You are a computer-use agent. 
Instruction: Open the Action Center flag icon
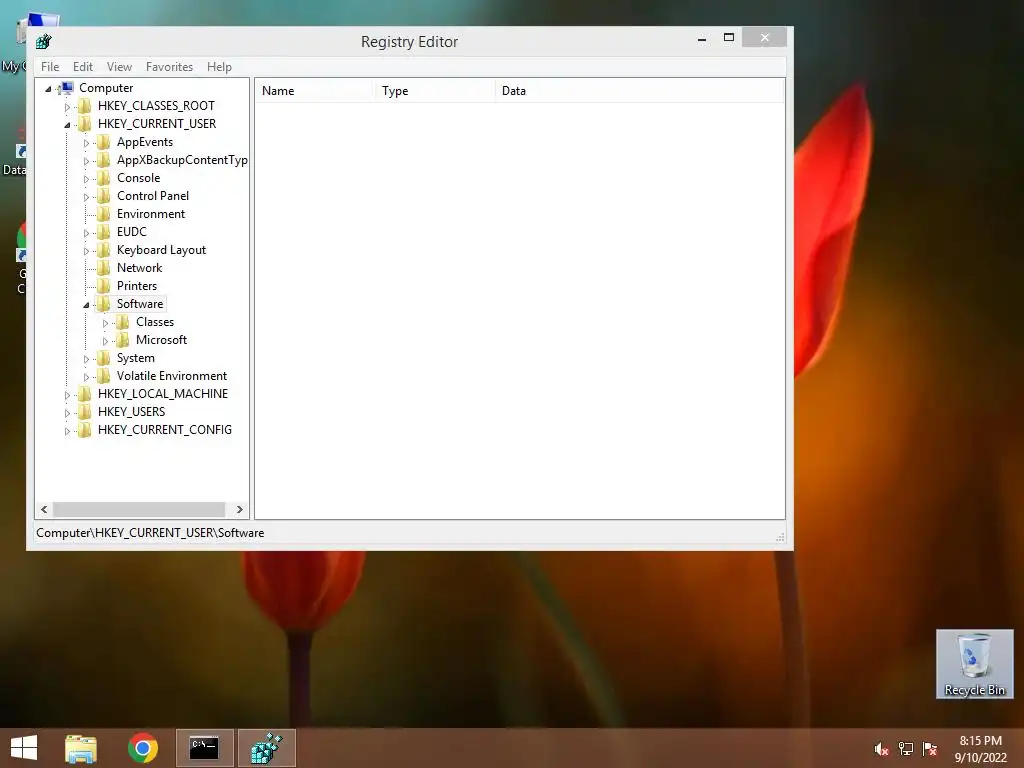930,749
